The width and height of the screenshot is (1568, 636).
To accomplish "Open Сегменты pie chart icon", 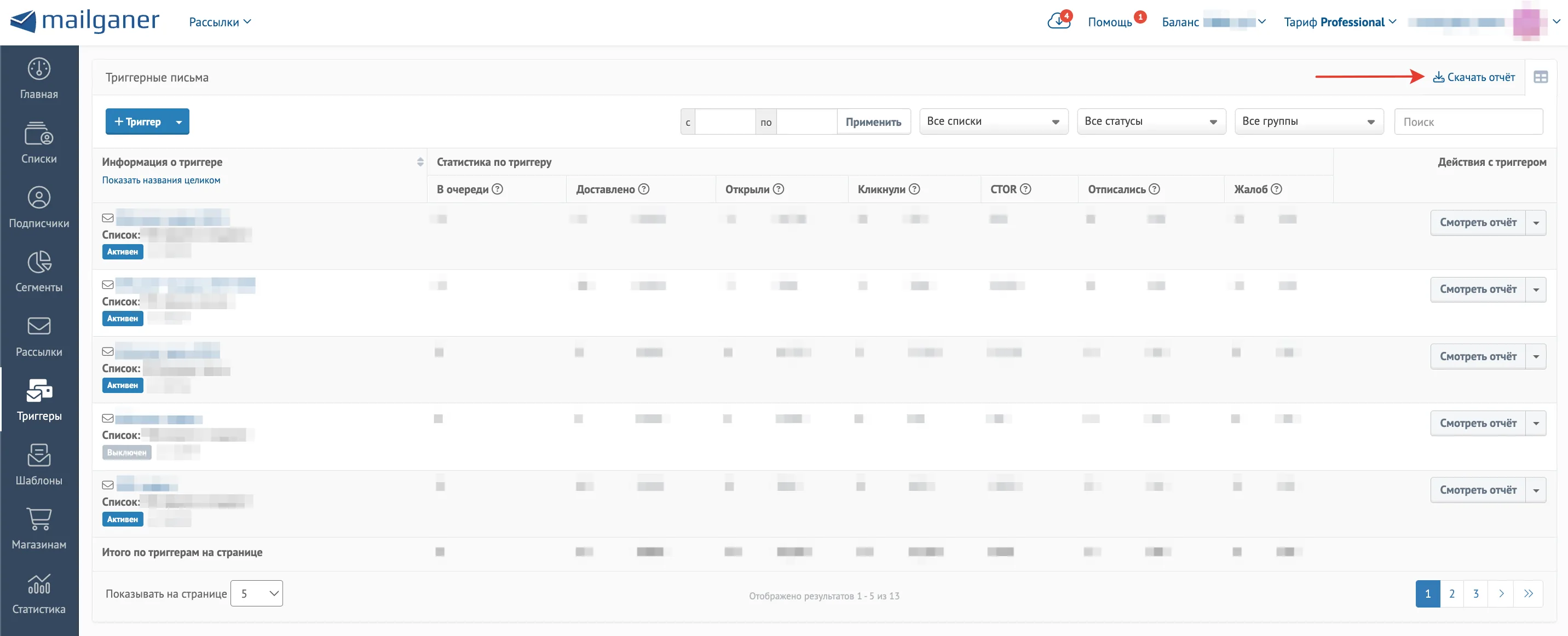I will [x=39, y=262].
